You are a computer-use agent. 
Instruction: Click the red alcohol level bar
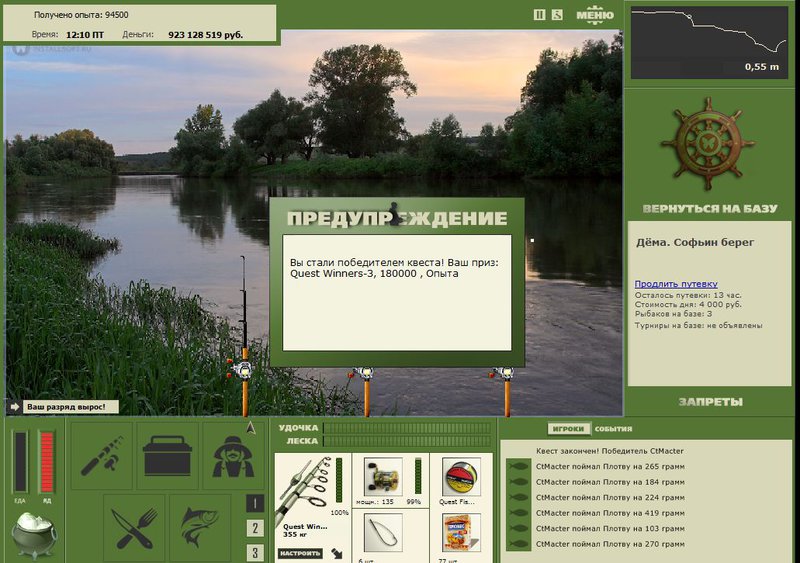(x=47, y=461)
